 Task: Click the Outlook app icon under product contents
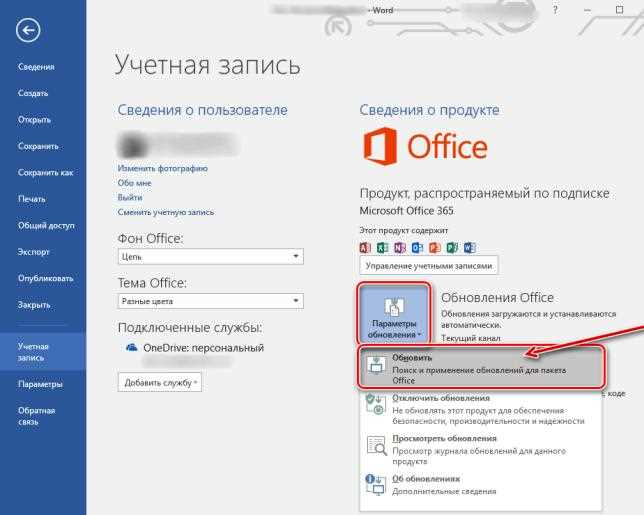pos(417,248)
